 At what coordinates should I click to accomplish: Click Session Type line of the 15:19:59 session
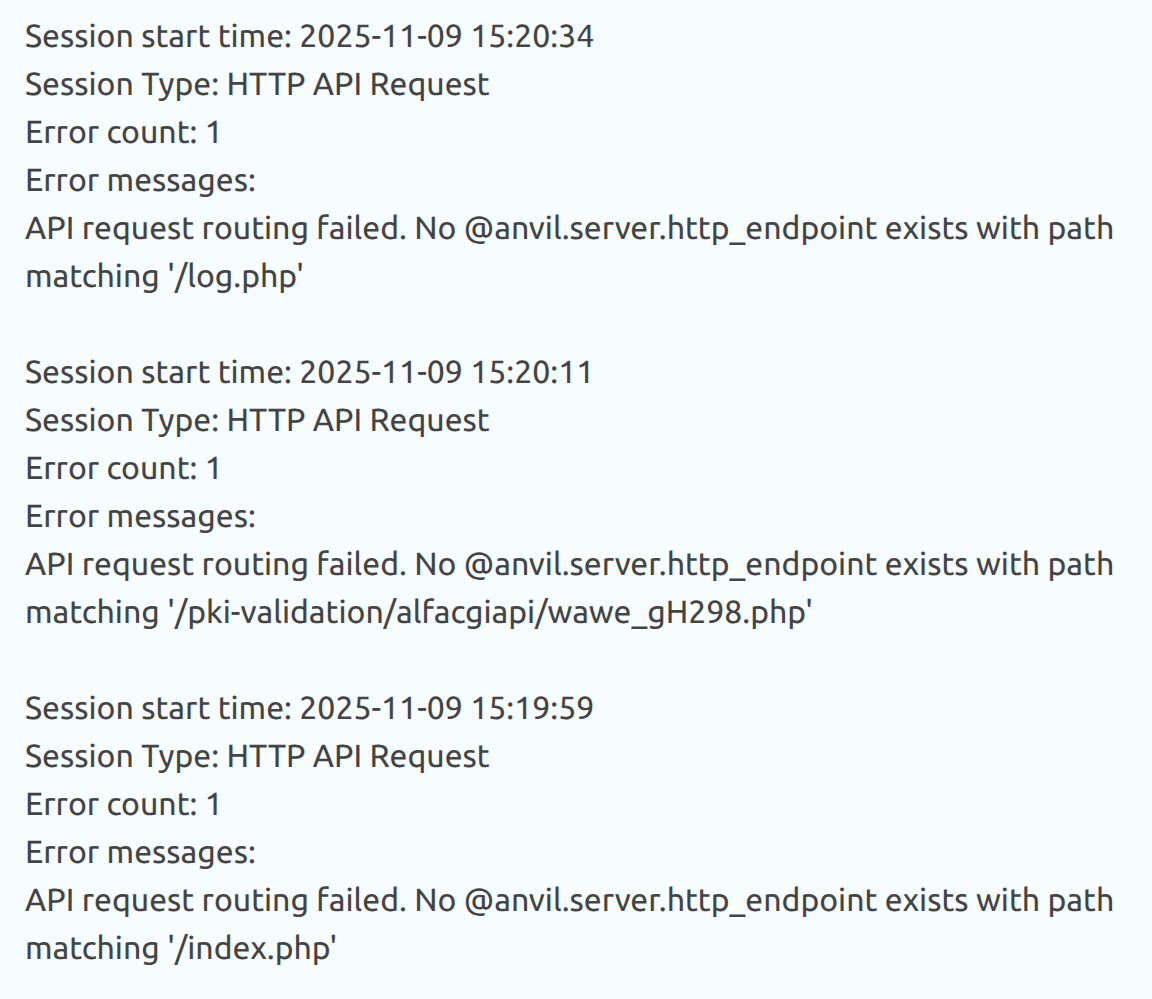pyautogui.click(x=257, y=757)
